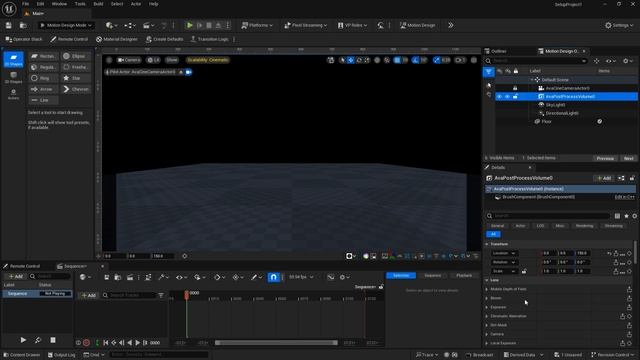Open Material Designer
This screenshot has width=640, height=360.
coord(117,39)
